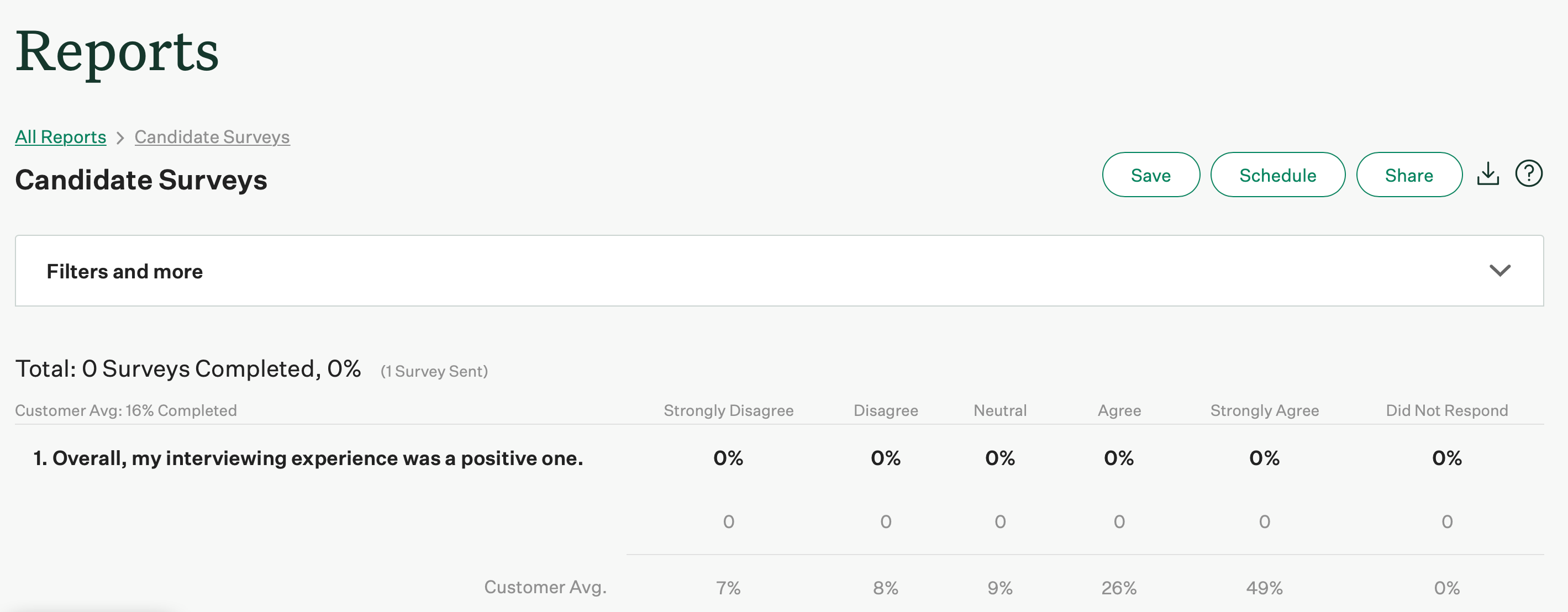Collapse the Filters and more header
The width and height of the screenshot is (1568, 612).
coord(125,271)
